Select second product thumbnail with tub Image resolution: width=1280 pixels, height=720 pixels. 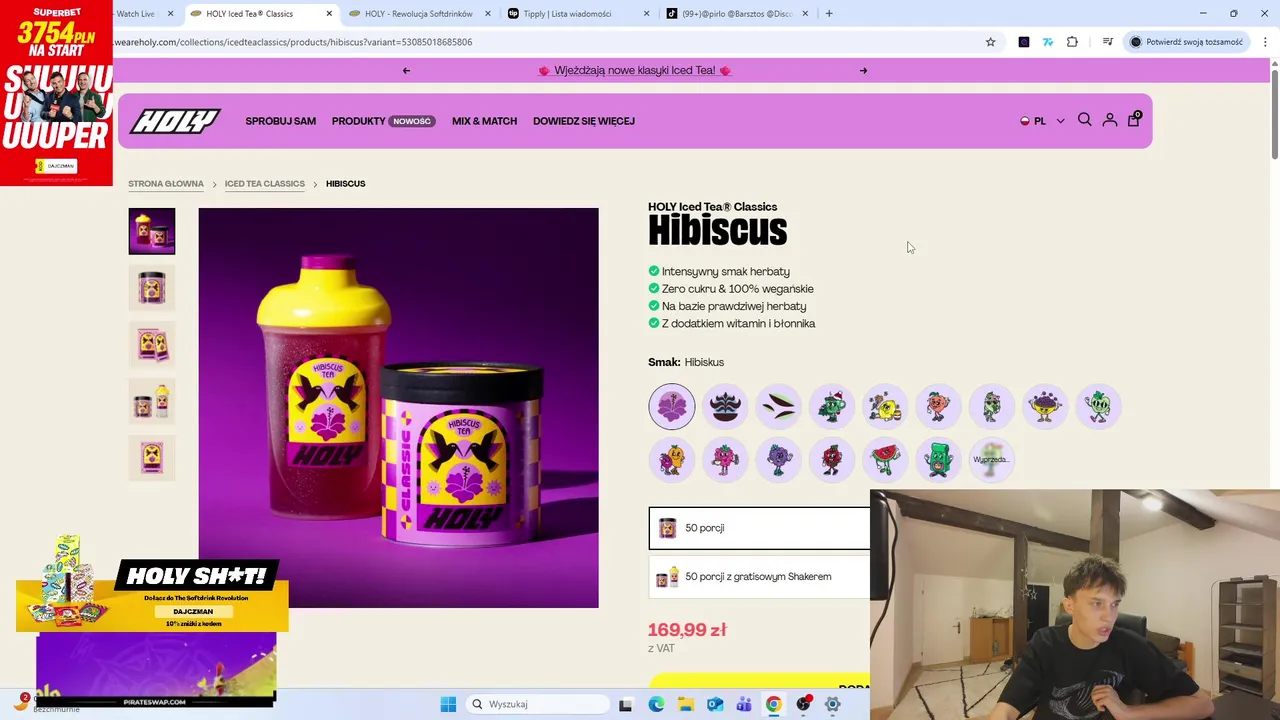(152, 288)
